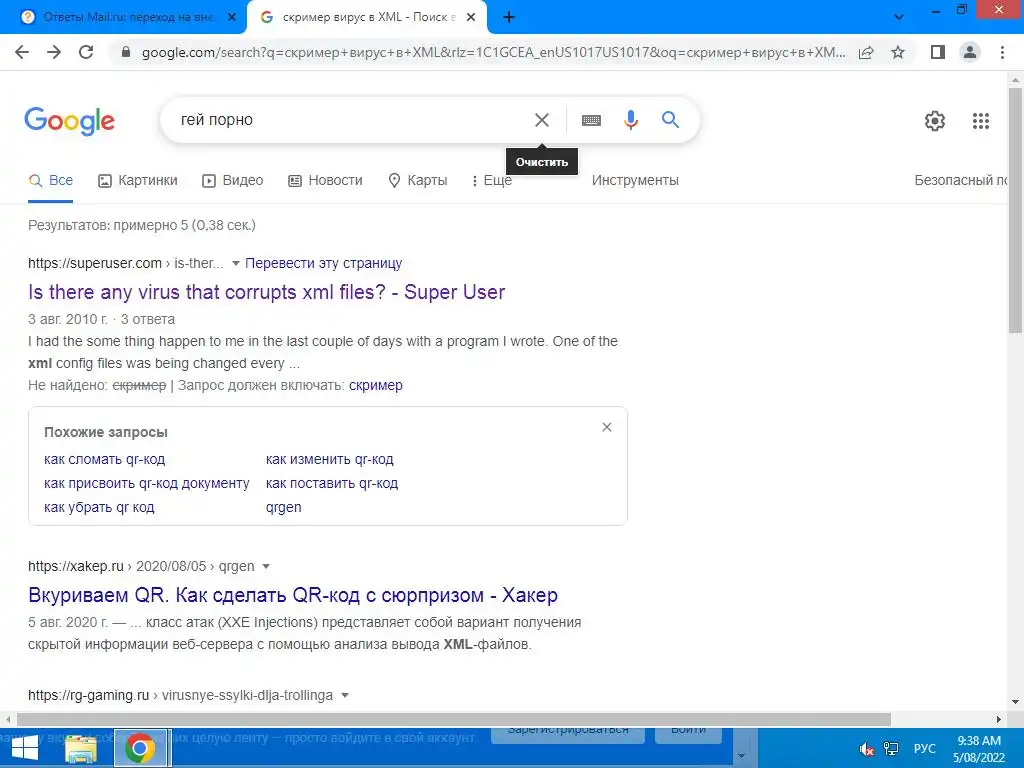Open the Chrome side panel

coord(938,52)
